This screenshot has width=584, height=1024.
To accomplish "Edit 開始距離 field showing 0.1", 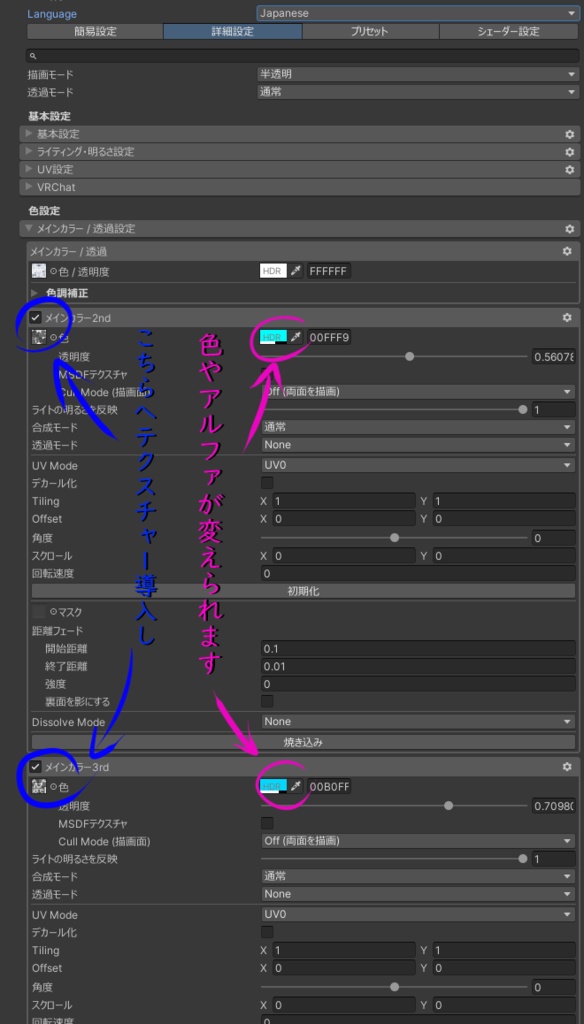I will (418, 648).
